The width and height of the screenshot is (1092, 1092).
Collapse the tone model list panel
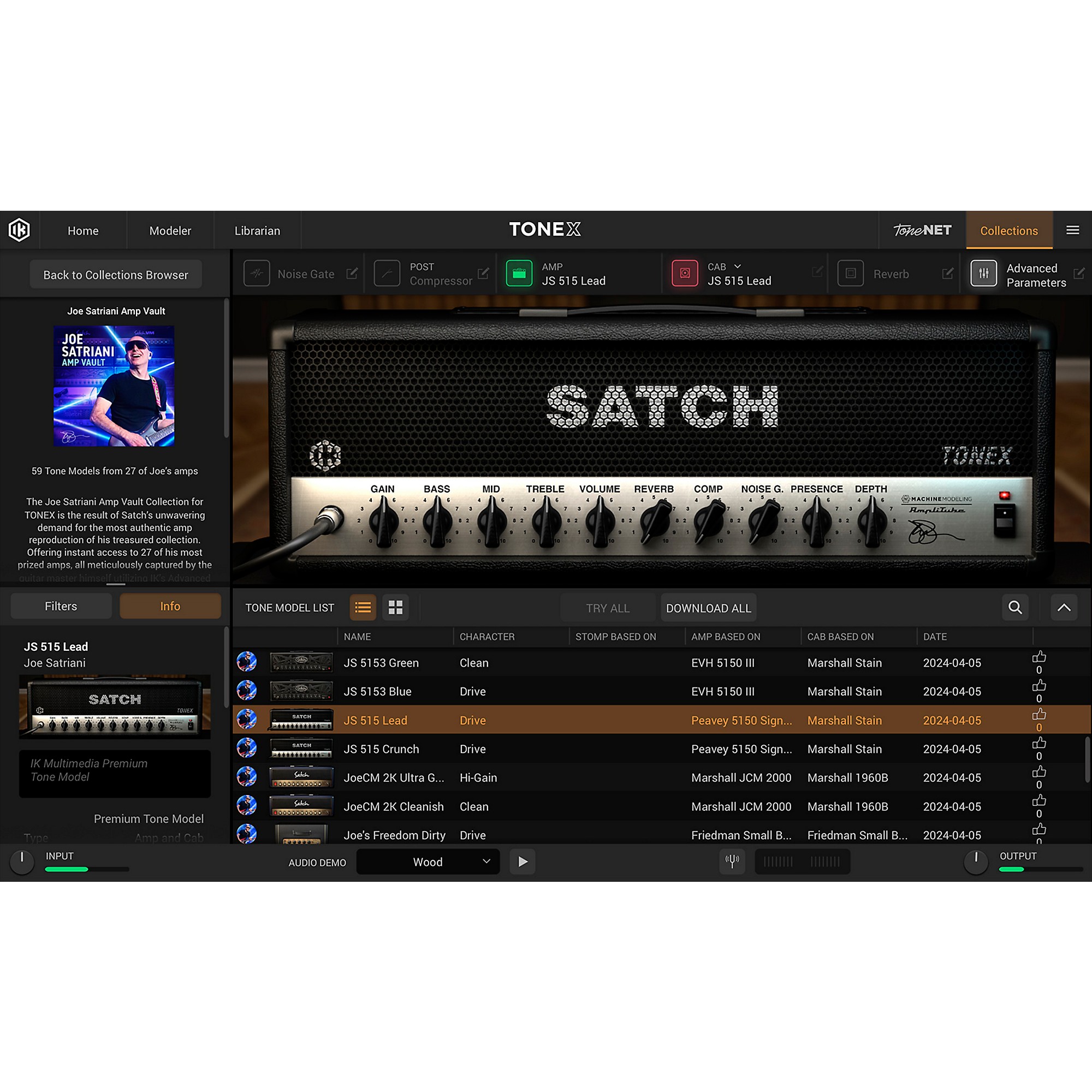click(x=1064, y=608)
